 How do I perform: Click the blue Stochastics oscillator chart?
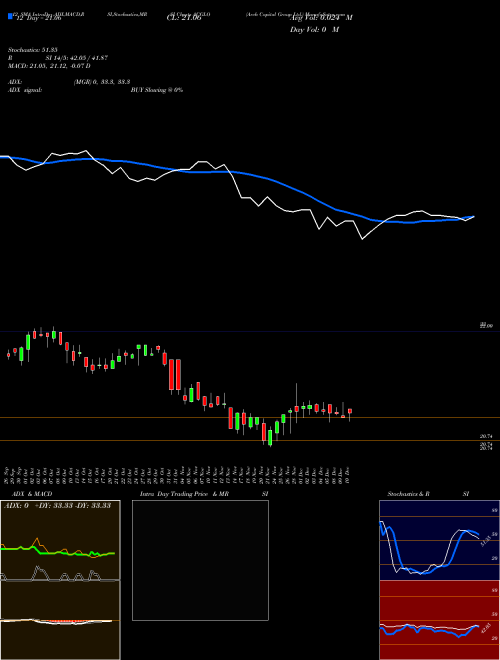(x=439, y=540)
